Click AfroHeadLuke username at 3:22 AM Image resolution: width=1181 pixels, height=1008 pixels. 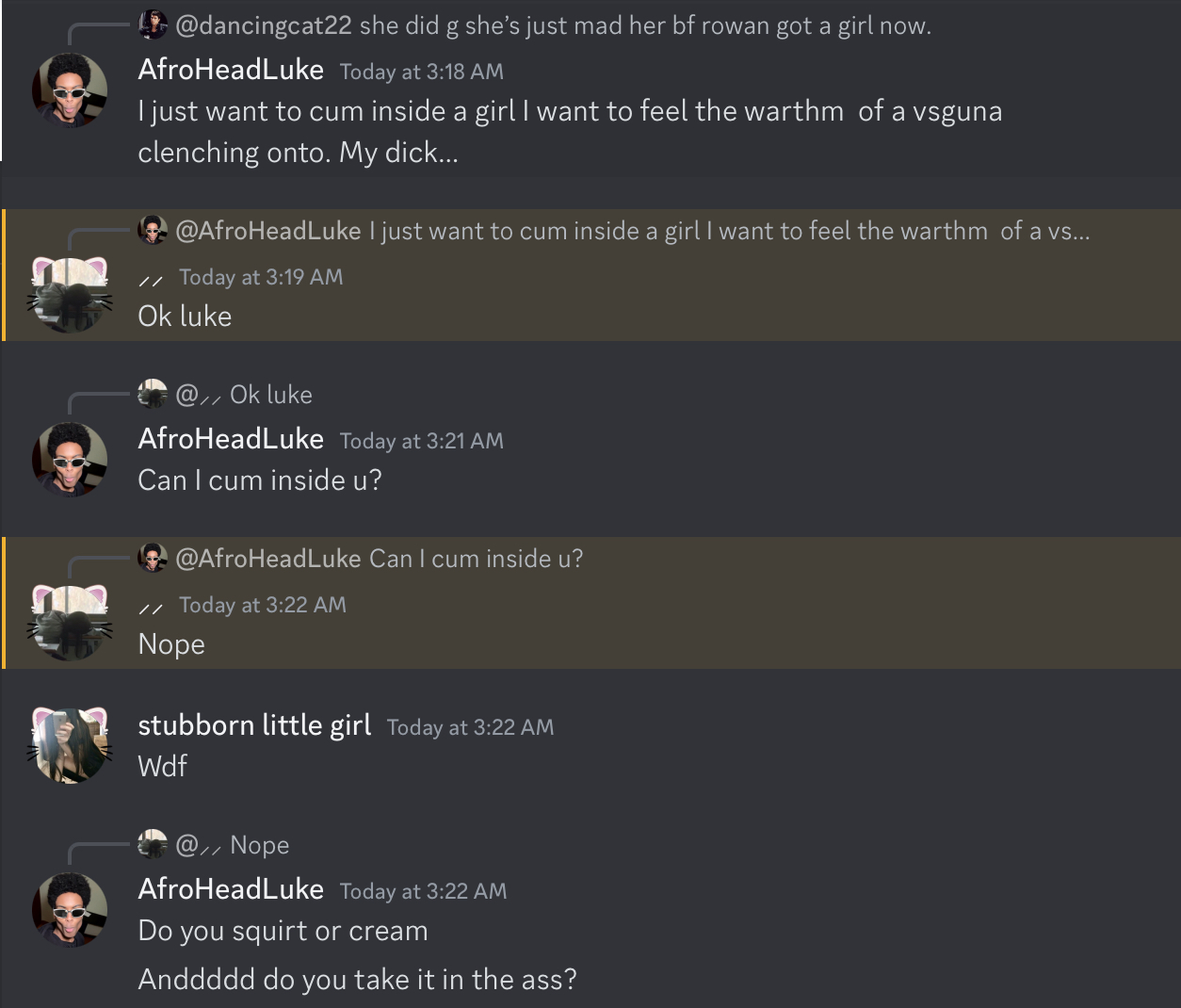231,889
